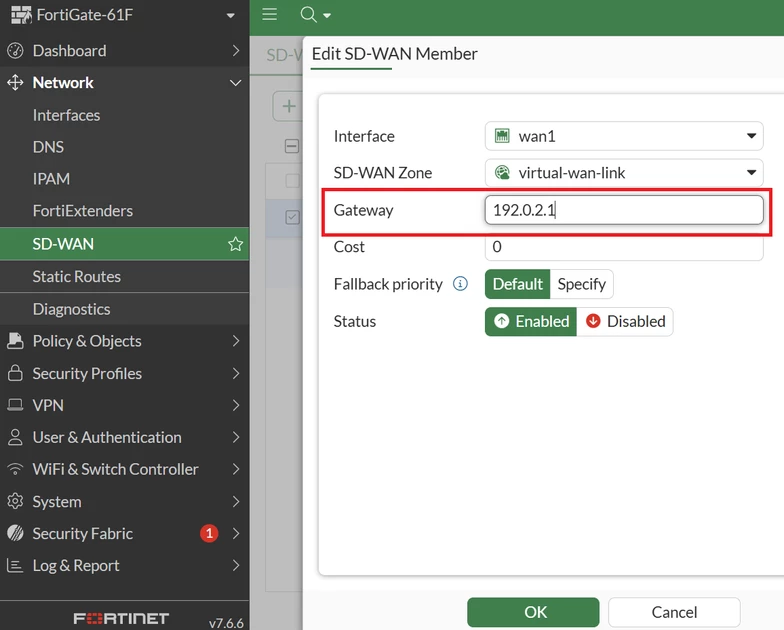This screenshot has height=630, width=784.
Task: Click the Security Fabric notification badge
Action: click(209, 534)
